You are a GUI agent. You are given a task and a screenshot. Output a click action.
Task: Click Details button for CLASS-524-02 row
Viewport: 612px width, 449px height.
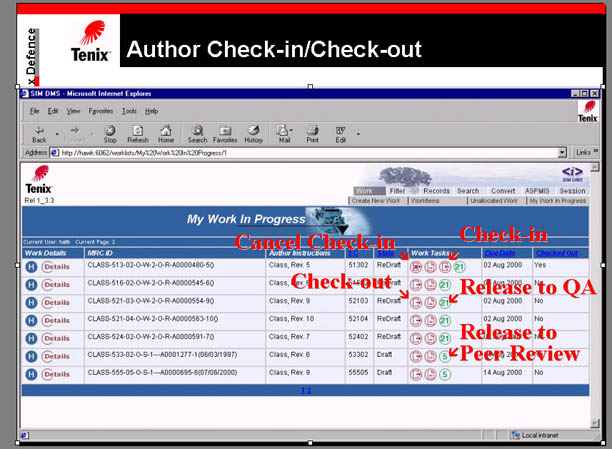click(56, 339)
